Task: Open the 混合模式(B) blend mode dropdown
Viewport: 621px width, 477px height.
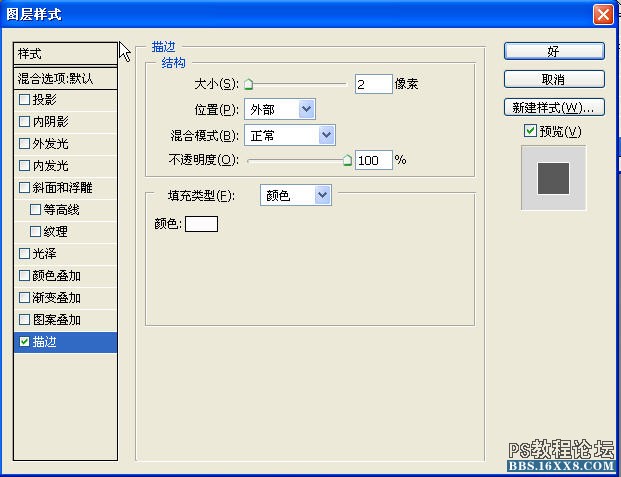Action: [290, 135]
